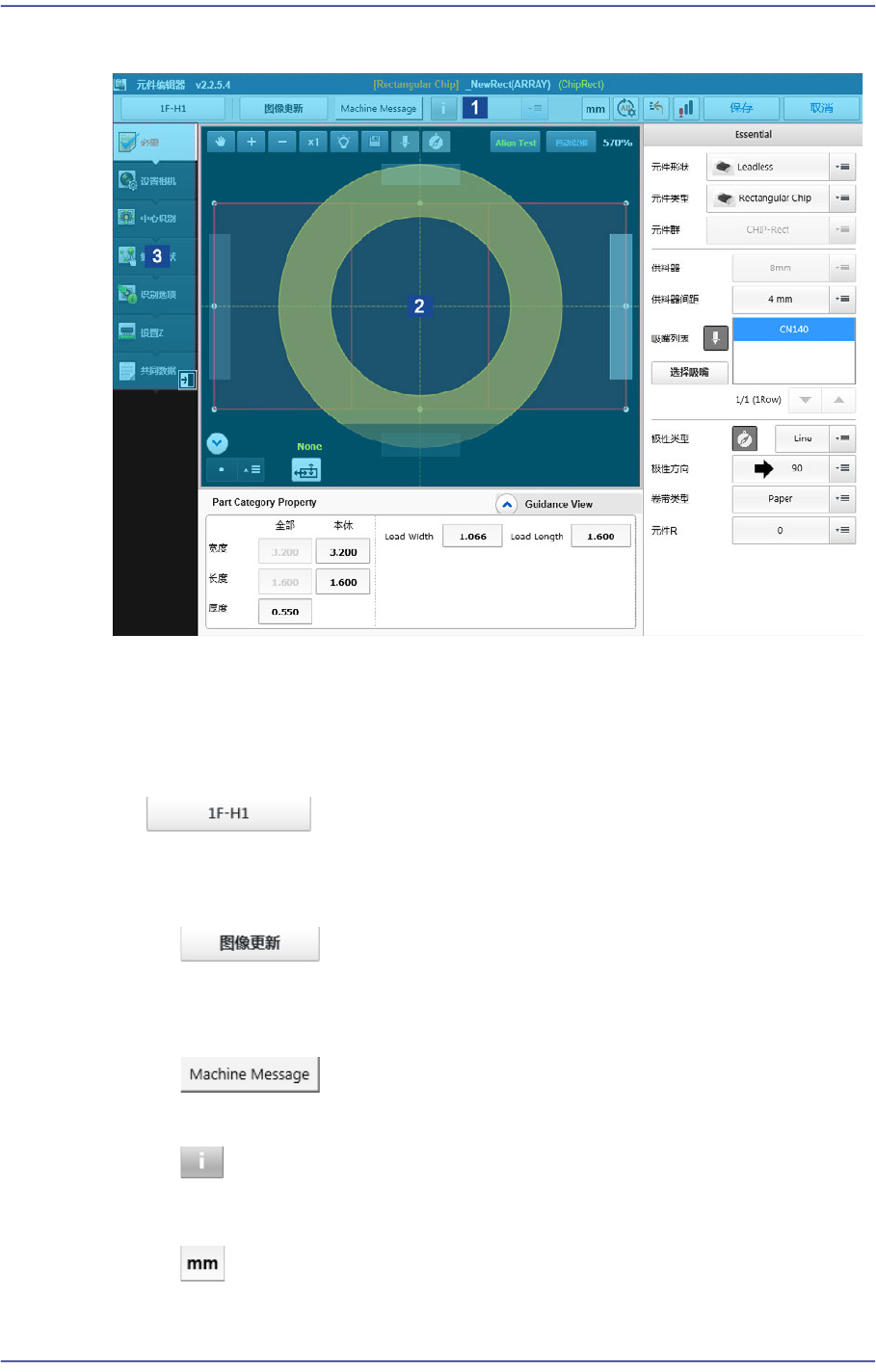Click the fit-to-width icon below None
Image resolution: width=876 pixels, height=1372 pixels.
coord(306,470)
